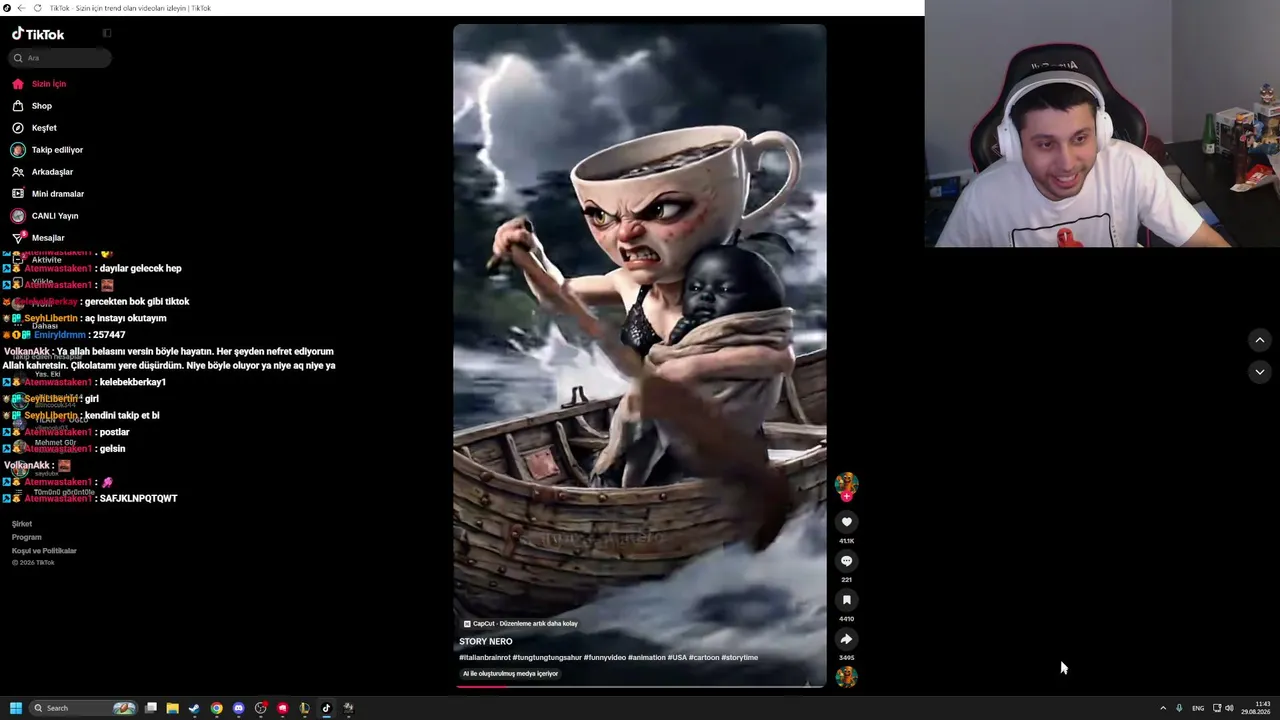Open the Arkadaşlar people icon
Image resolution: width=1280 pixels, height=720 pixels.
pos(18,172)
